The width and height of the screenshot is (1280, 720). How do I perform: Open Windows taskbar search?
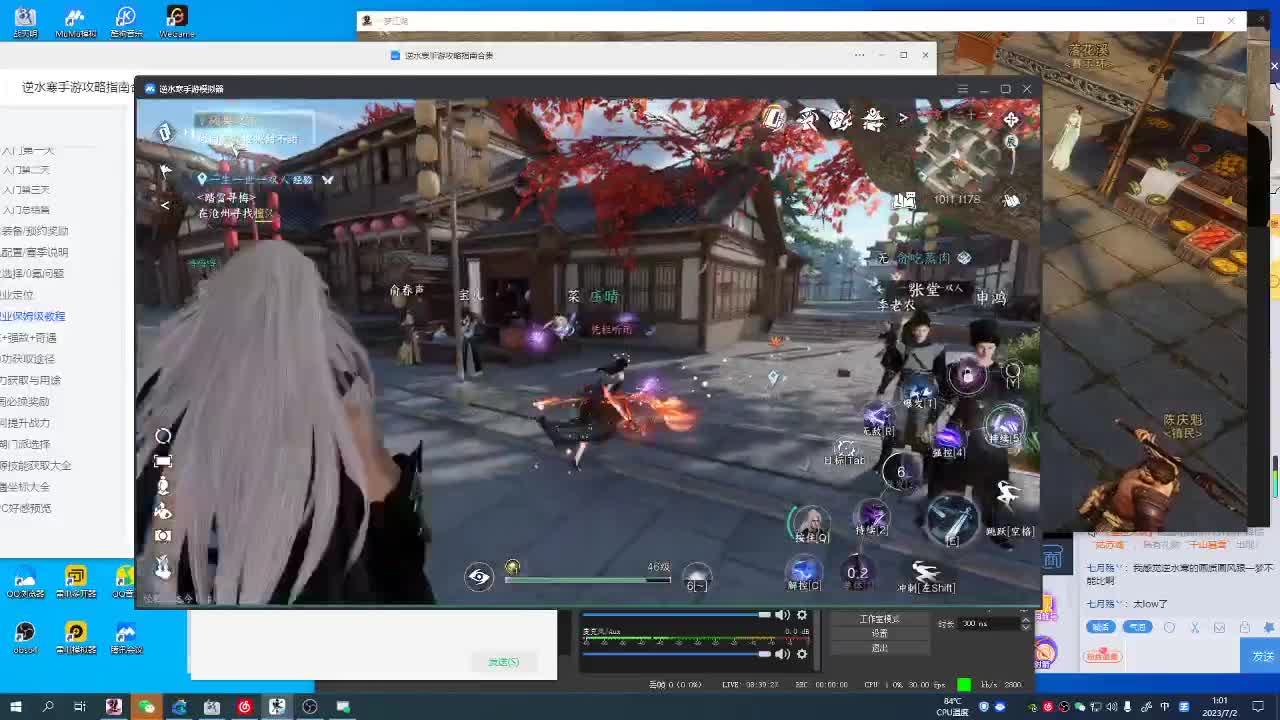[48, 707]
